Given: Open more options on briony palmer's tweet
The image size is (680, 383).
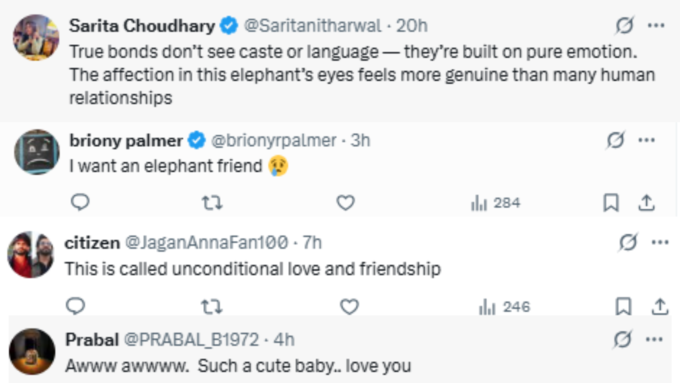Looking at the screenshot, I should click(647, 140).
